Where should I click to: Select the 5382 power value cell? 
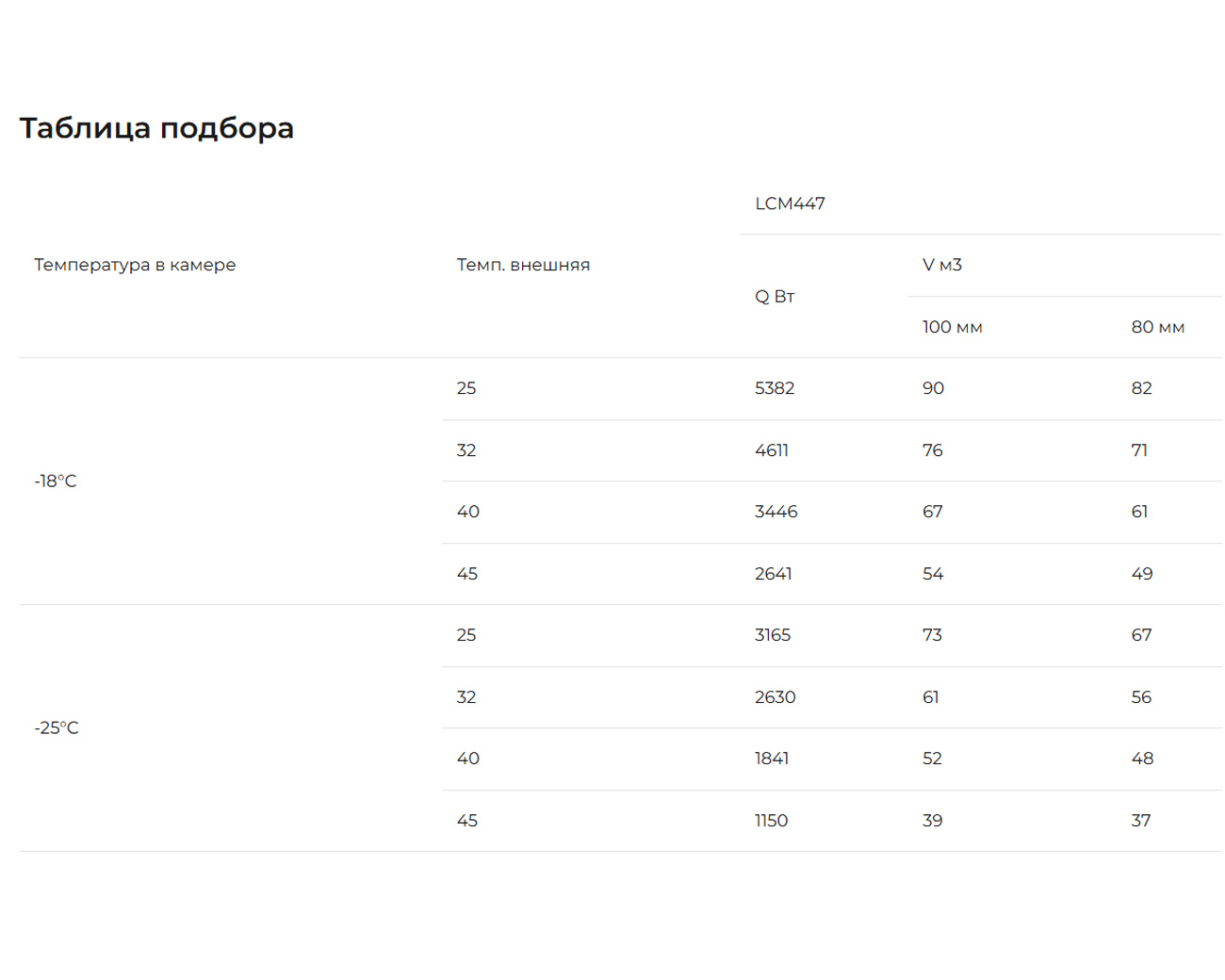click(775, 388)
